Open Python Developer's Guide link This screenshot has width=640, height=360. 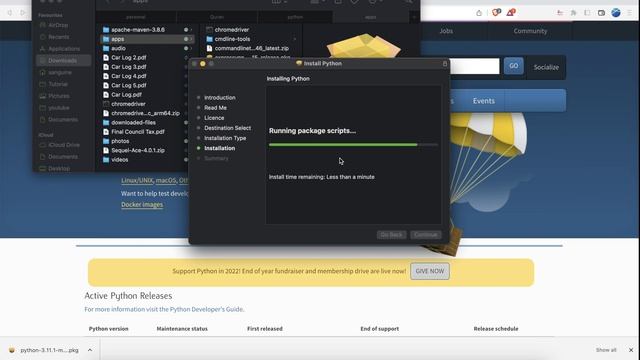207,309
